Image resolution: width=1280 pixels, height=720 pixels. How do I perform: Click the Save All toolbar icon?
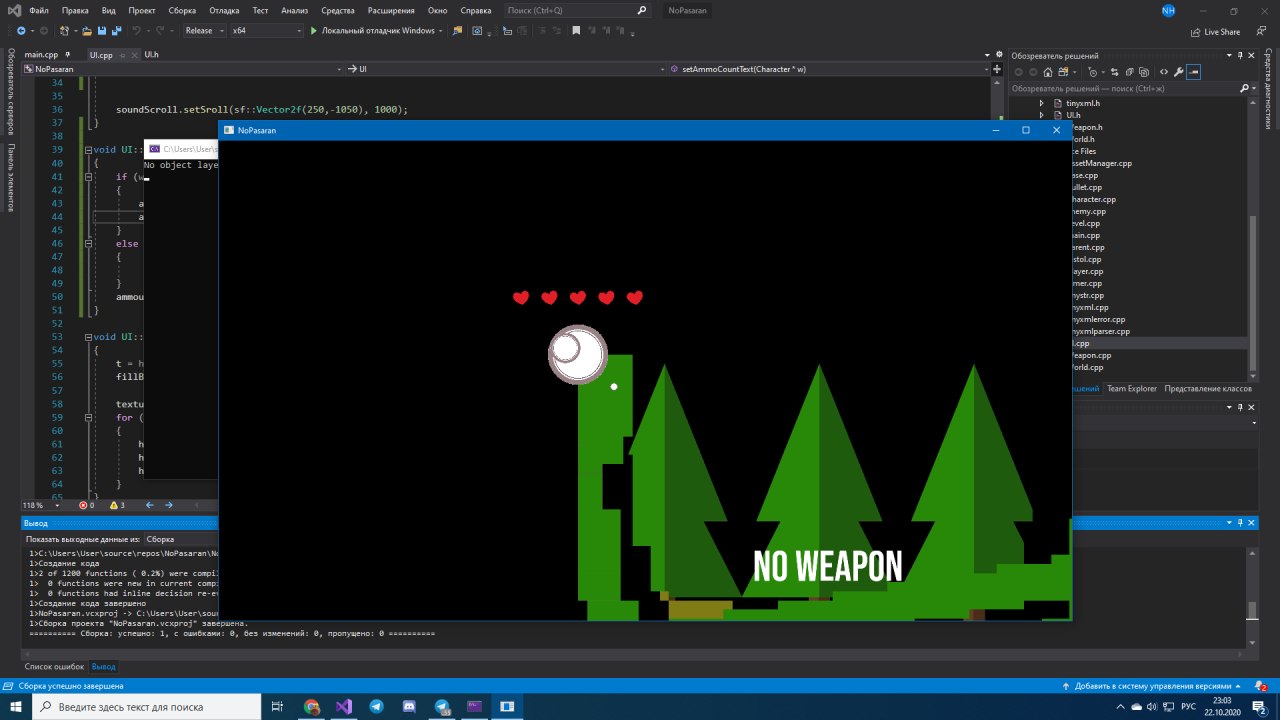[x=117, y=31]
